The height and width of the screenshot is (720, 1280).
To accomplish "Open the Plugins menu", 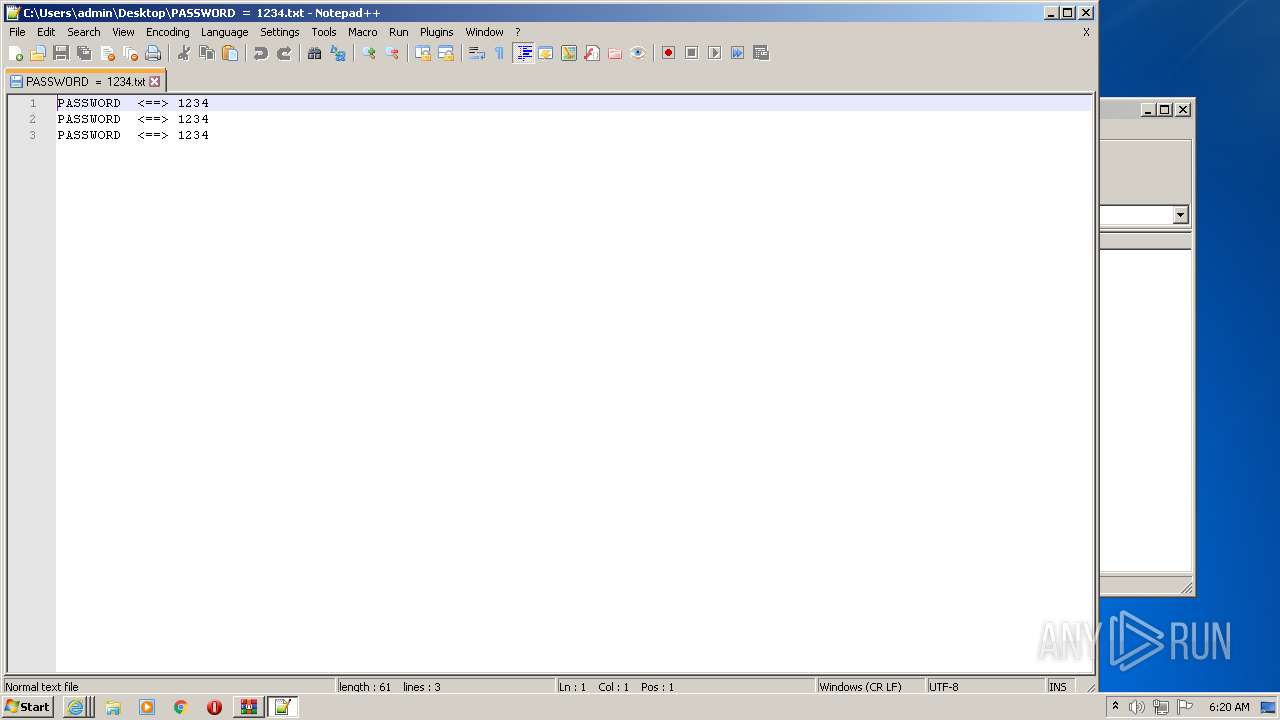I will click(x=437, y=32).
